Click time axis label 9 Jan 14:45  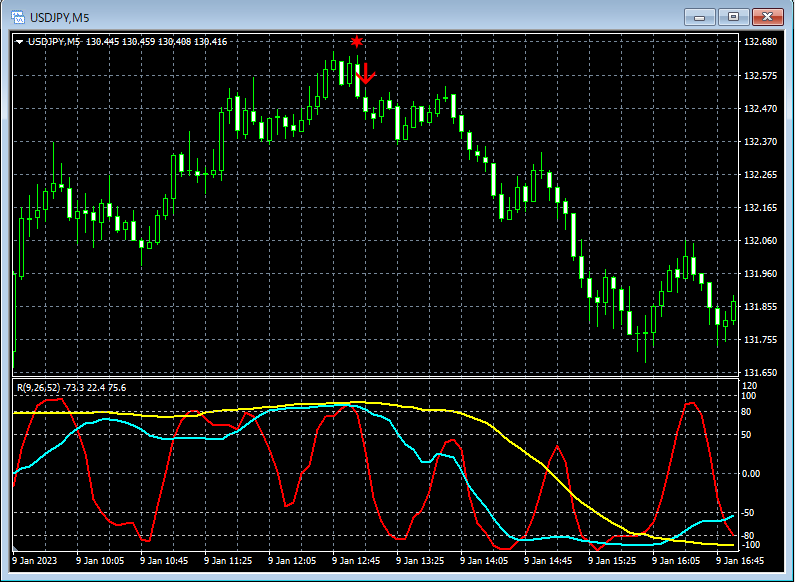click(548, 561)
